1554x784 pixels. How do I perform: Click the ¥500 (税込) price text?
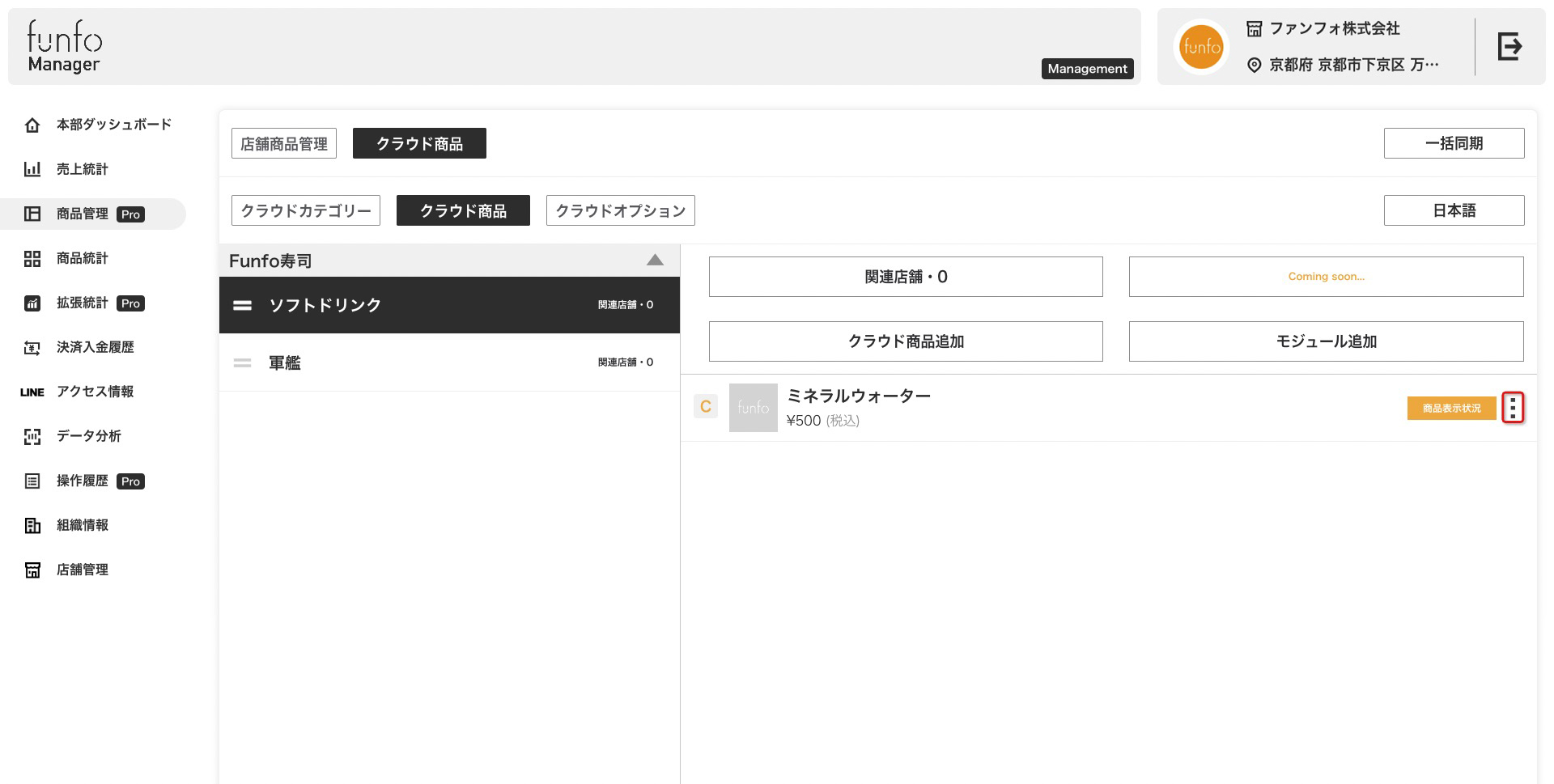(x=823, y=421)
